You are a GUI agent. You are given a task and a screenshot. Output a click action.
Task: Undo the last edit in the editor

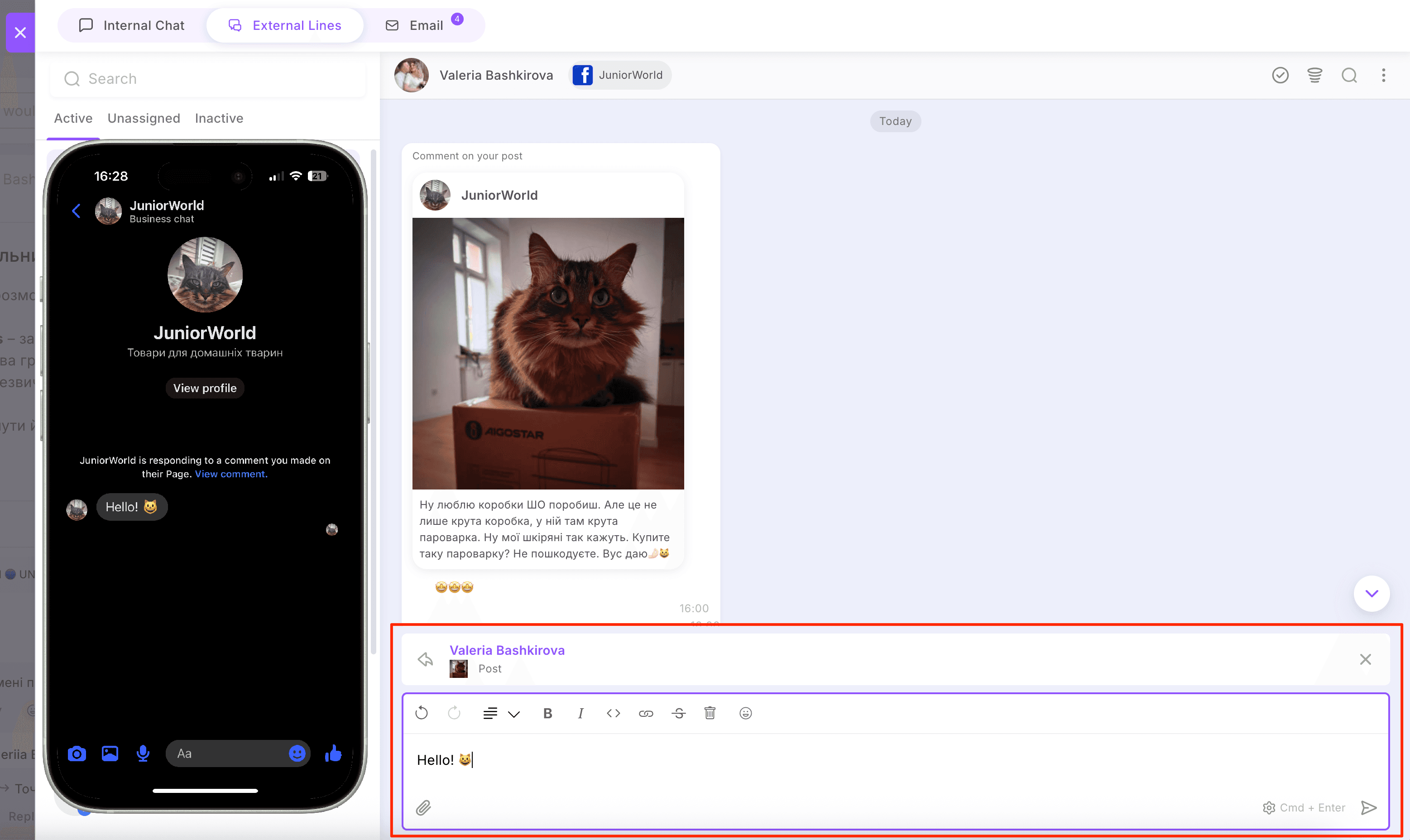pos(422,713)
